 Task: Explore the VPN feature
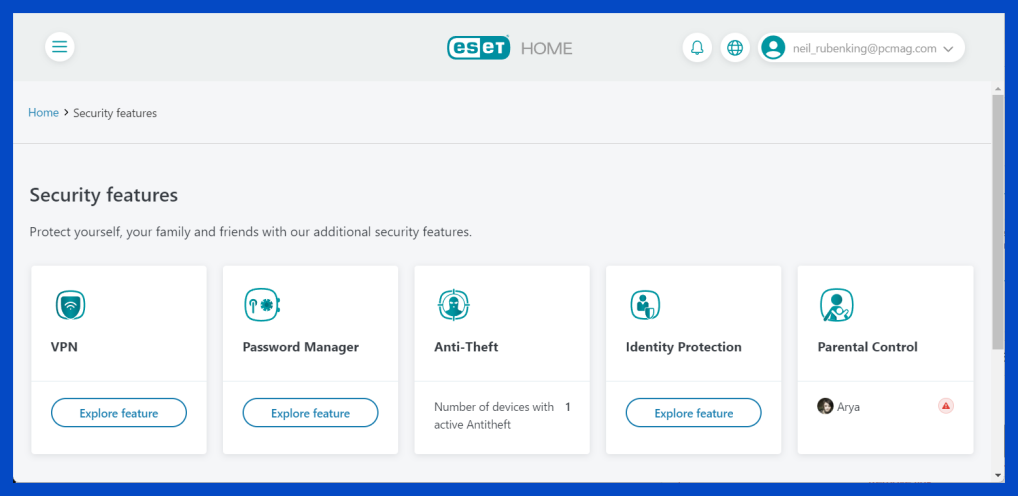tap(119, 413)
